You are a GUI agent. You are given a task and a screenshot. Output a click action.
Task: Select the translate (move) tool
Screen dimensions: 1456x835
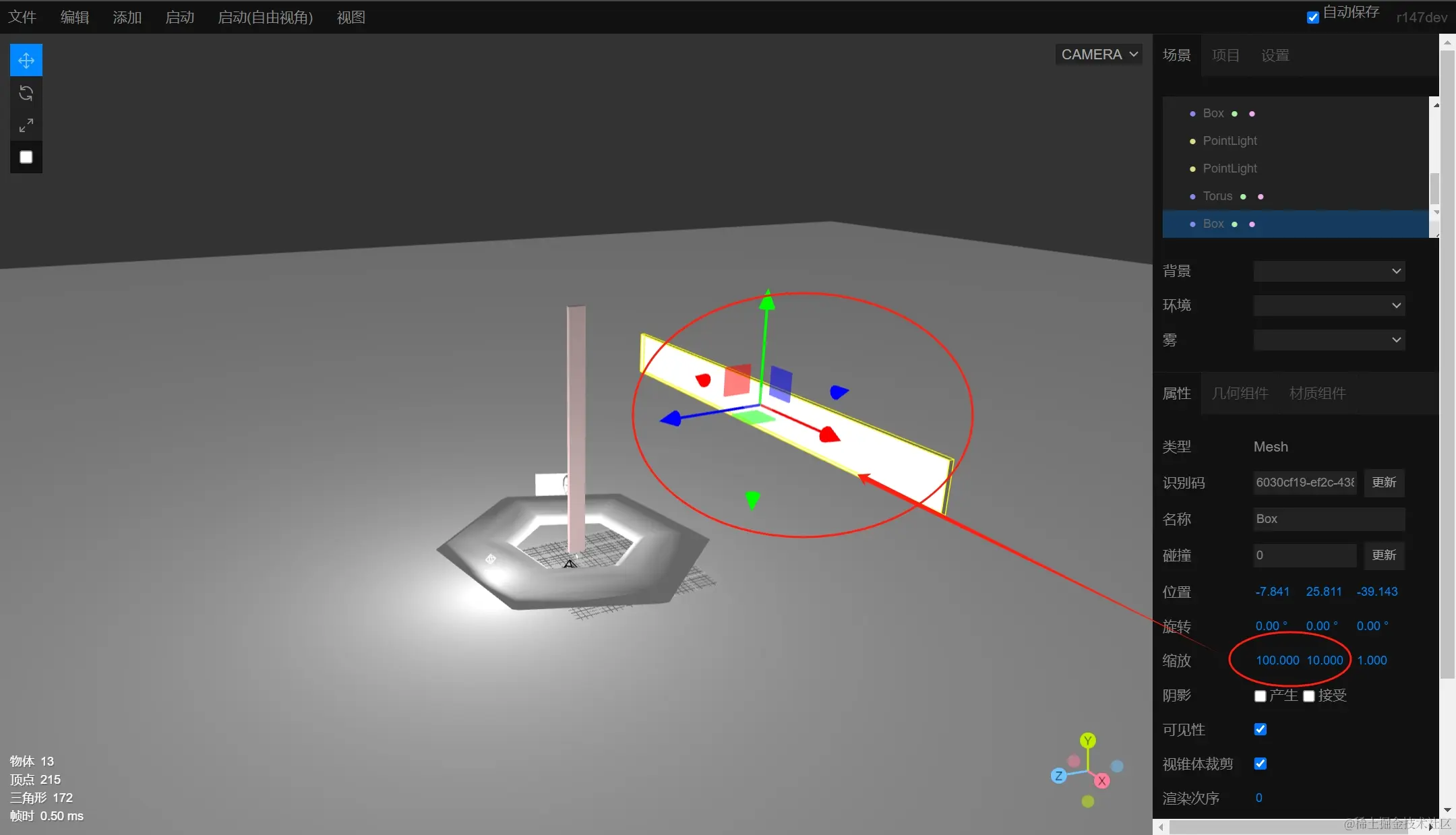point(26,60)
